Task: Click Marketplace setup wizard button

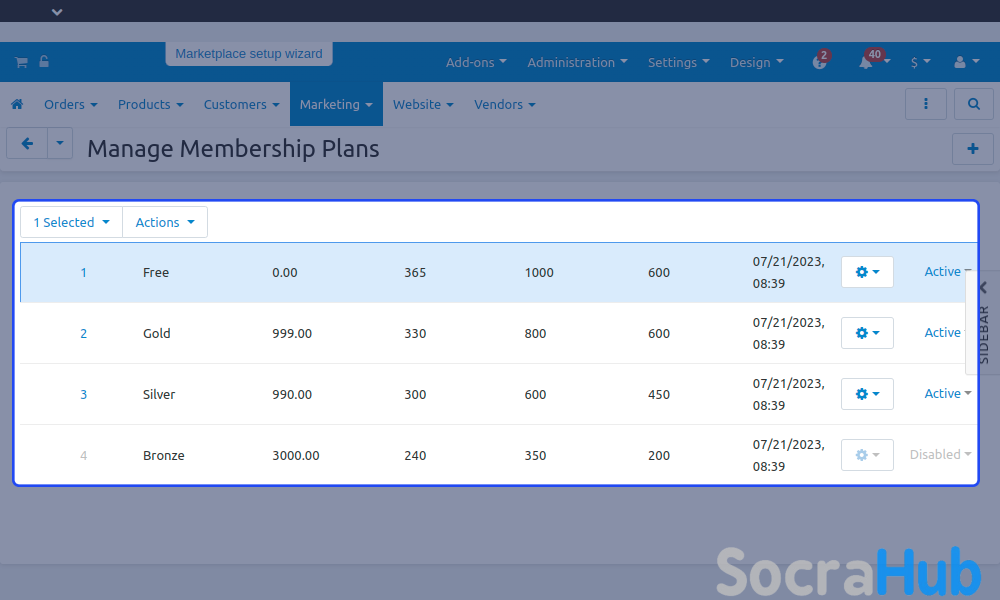Action: 249,54
